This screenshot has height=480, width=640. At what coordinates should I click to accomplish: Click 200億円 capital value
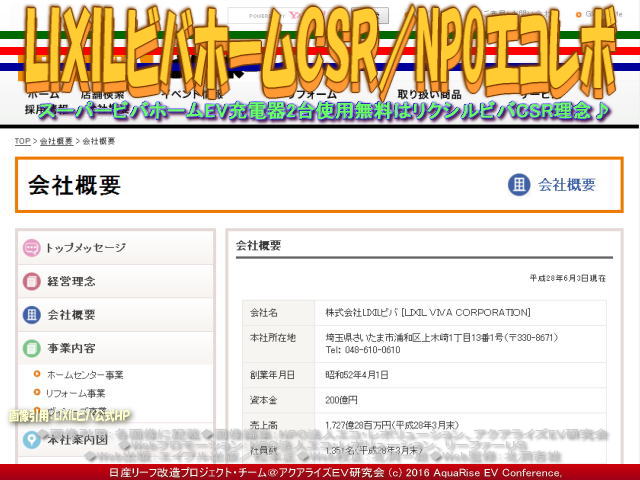tap(341, 400)
